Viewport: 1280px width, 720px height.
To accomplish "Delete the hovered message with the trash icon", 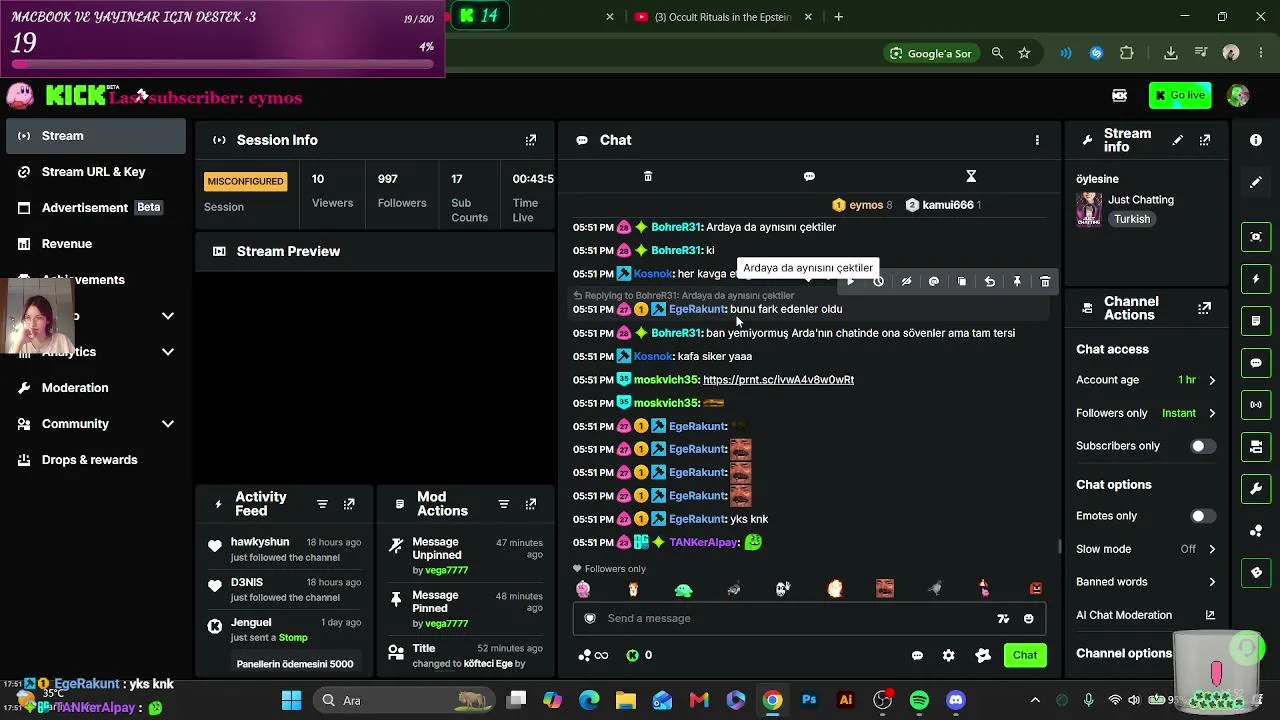I will (x=1045, y=282).
